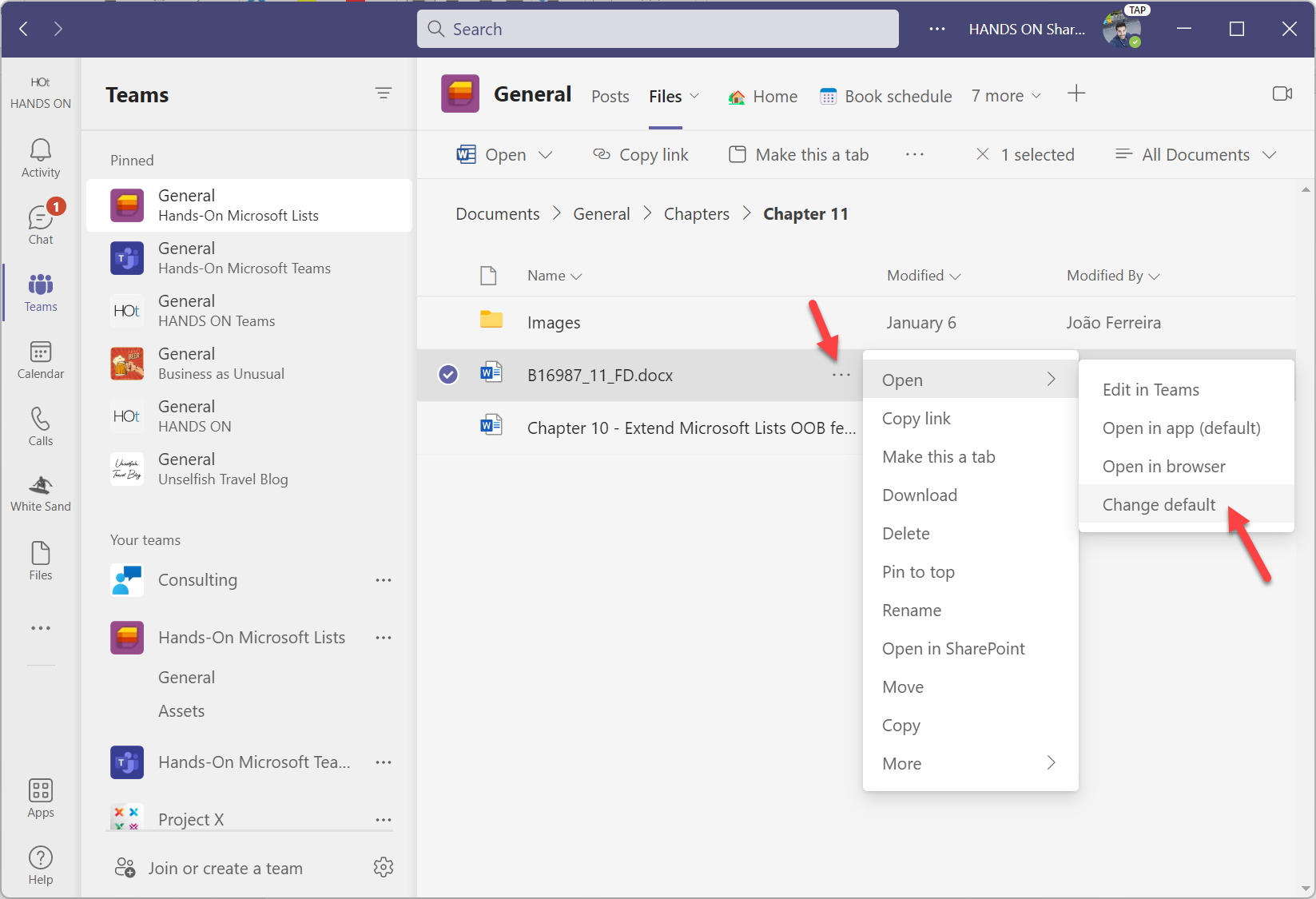Screen dimensions: 1316x899
Task: Expand the 7 more tabs dropdown
Action: tap(1006, 96)
